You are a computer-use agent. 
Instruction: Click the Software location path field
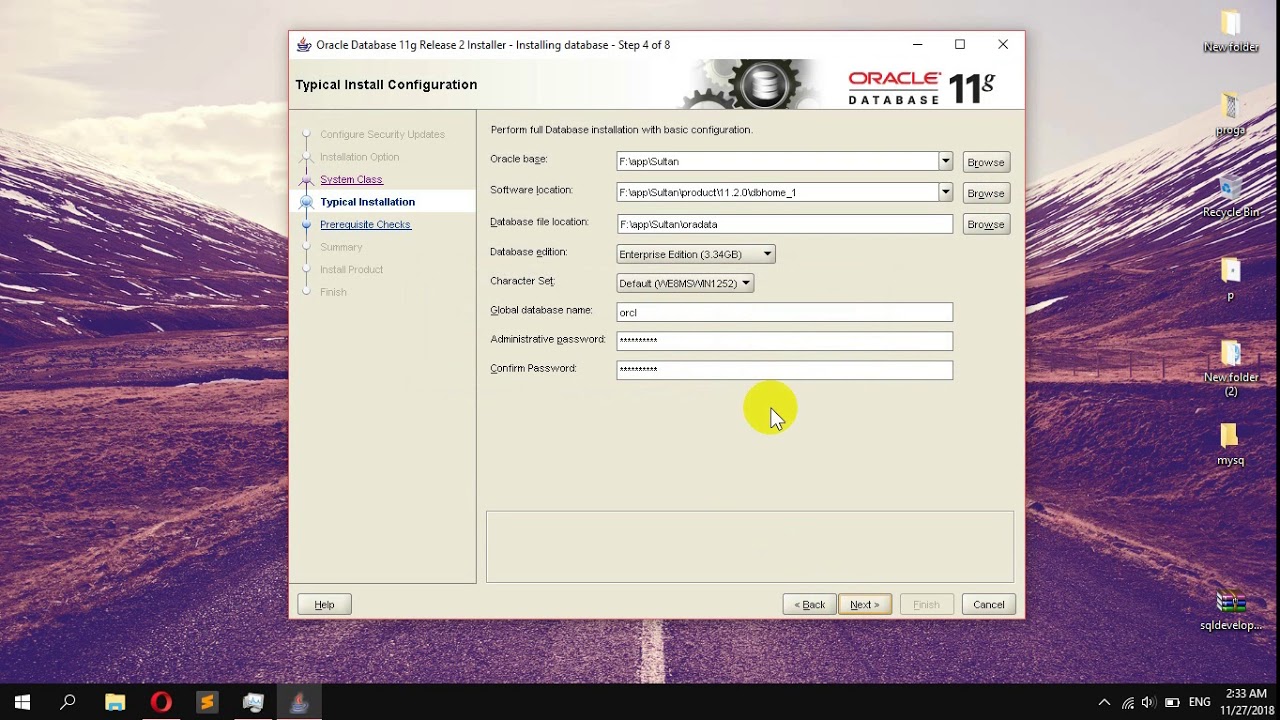(777, 192)
